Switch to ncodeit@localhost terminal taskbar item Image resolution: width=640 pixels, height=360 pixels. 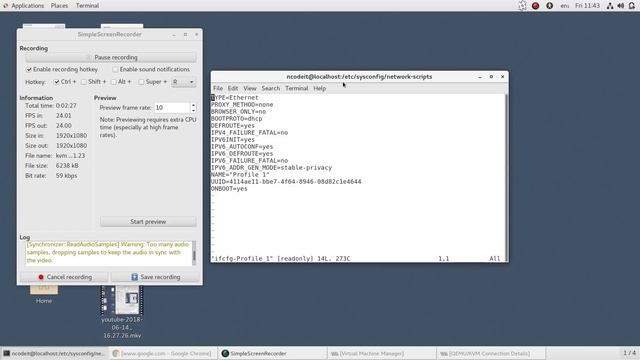pyautogui.click(x=55, y=353)
